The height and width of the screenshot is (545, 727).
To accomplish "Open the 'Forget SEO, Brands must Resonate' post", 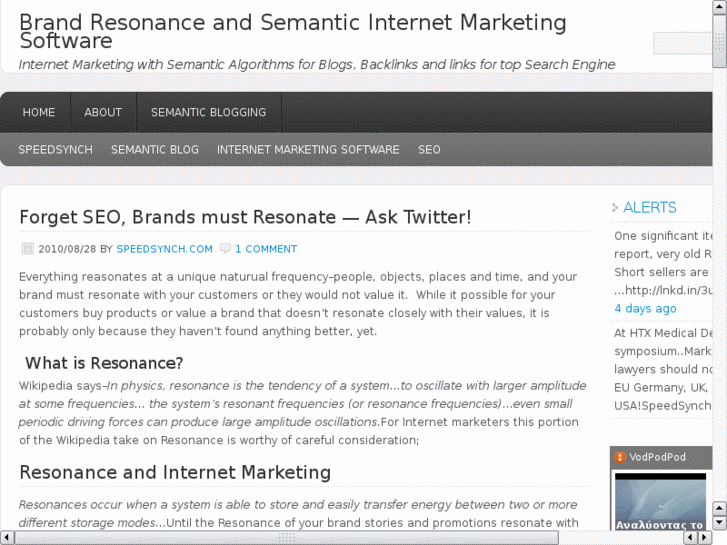I will (245, 217).
